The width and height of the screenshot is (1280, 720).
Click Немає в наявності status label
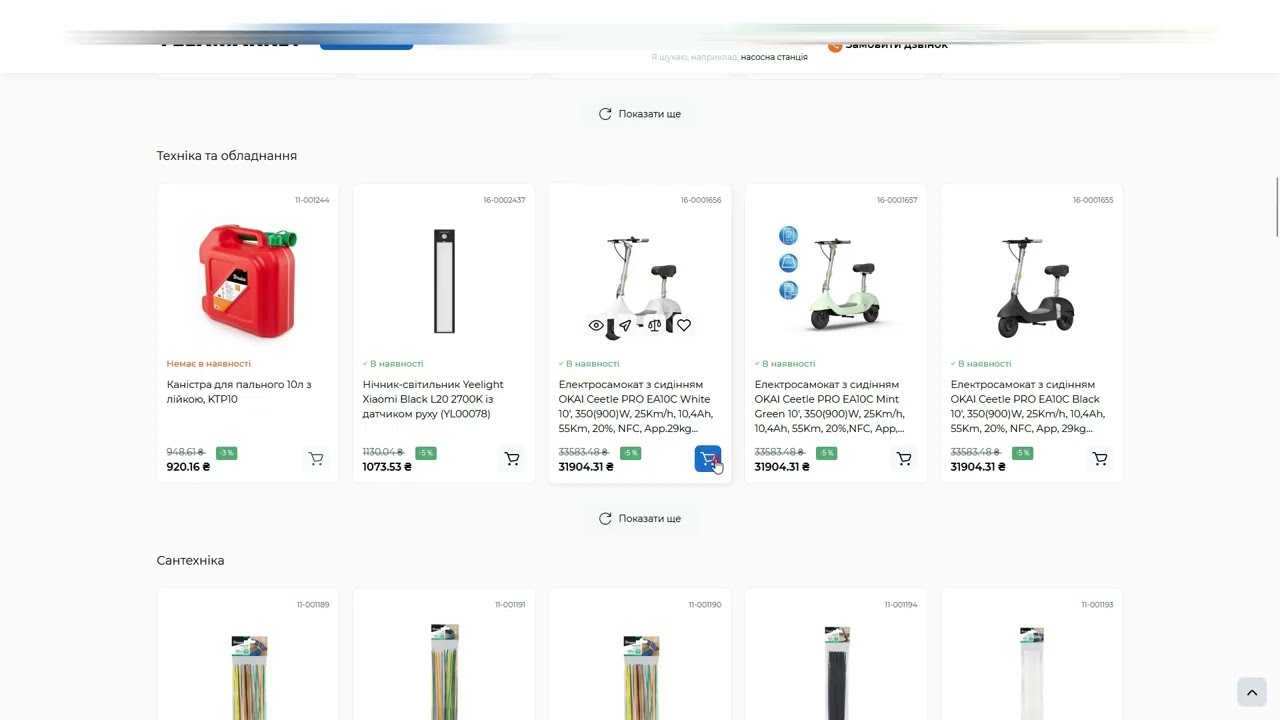[209, 364]
